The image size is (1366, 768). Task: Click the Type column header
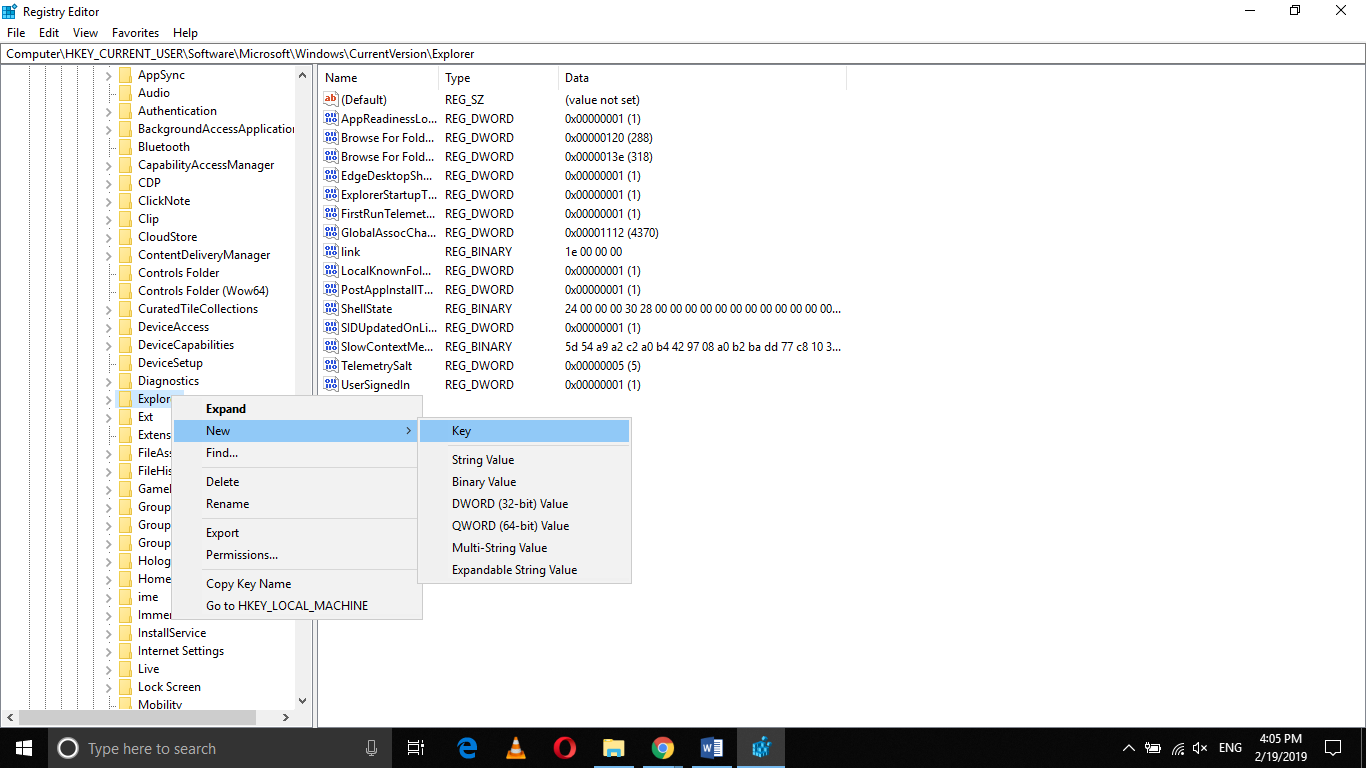point(499,78)
